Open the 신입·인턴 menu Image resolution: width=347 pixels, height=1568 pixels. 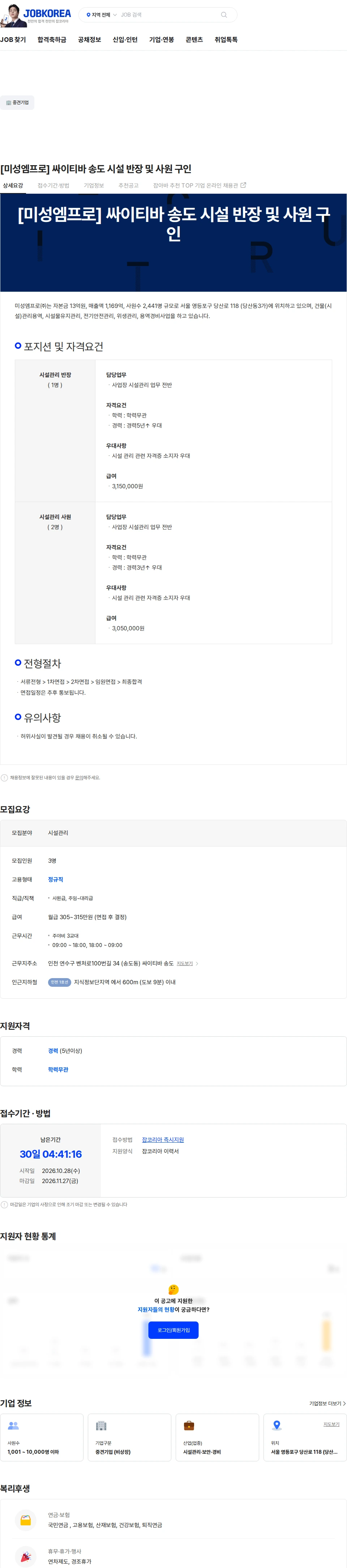click(125, 39)
